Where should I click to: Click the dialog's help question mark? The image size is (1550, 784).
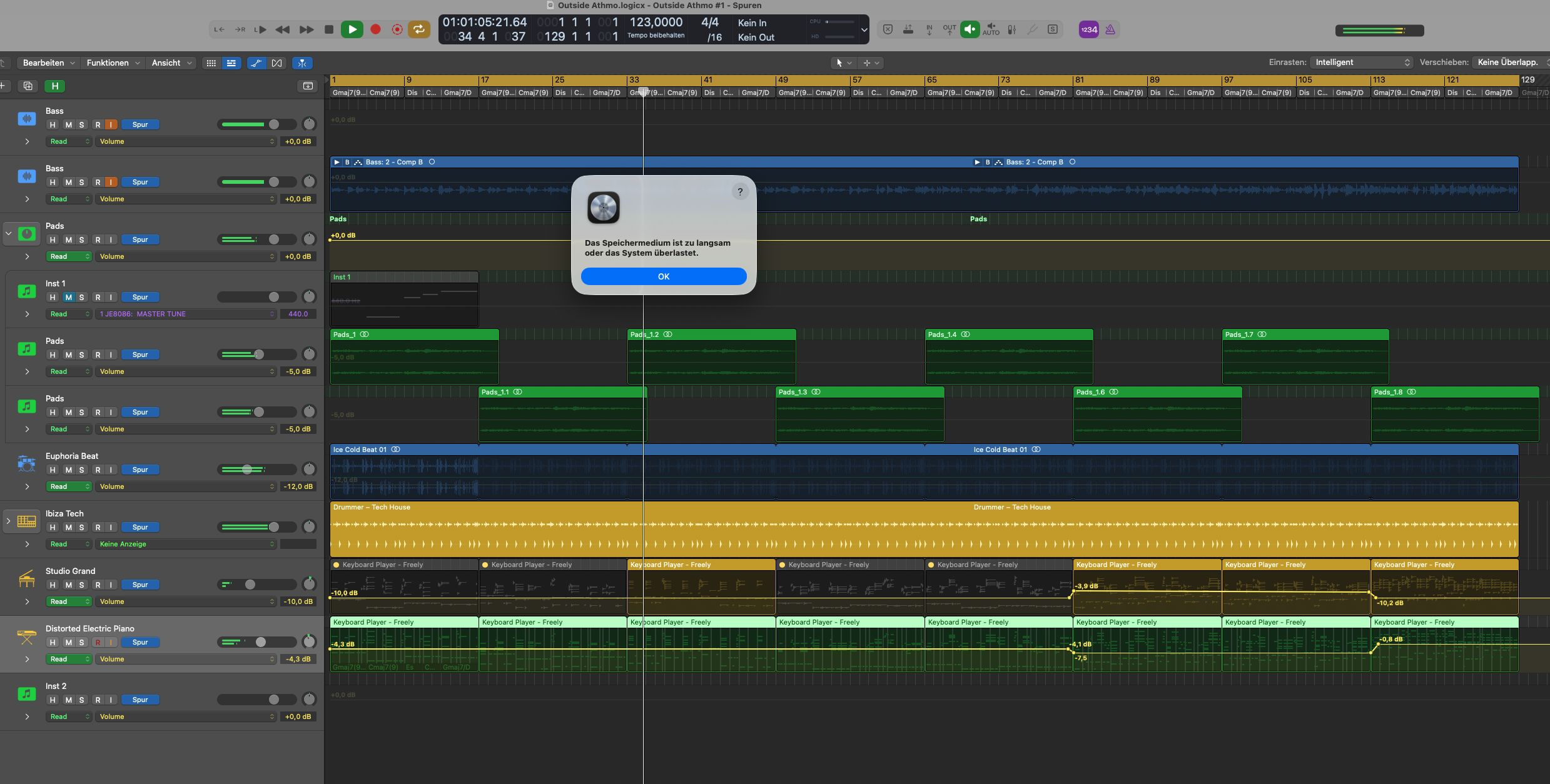(x=740, y=192)
